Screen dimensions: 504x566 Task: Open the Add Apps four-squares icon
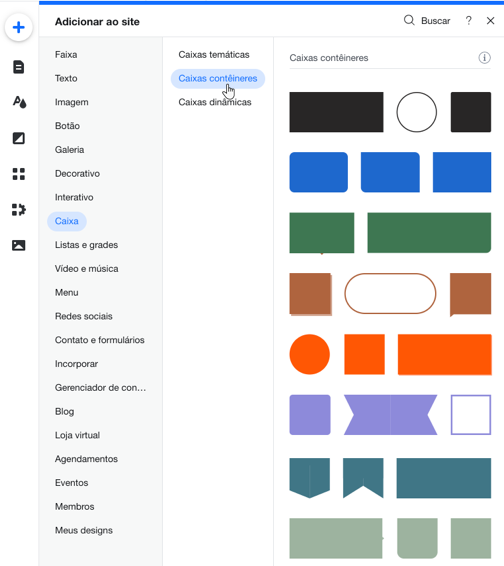tap(18, 174)
